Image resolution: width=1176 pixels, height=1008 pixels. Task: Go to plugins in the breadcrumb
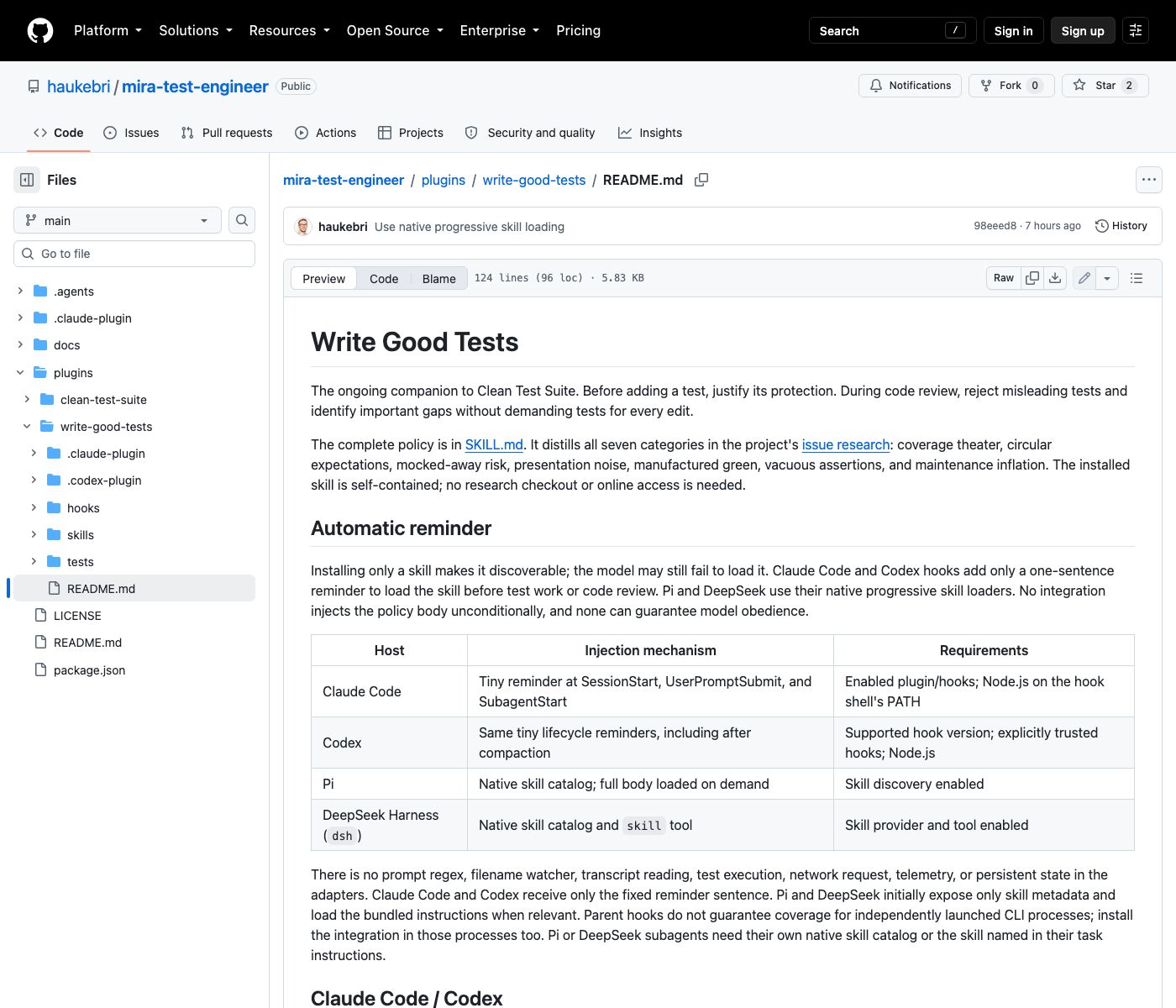pos(443,180)
